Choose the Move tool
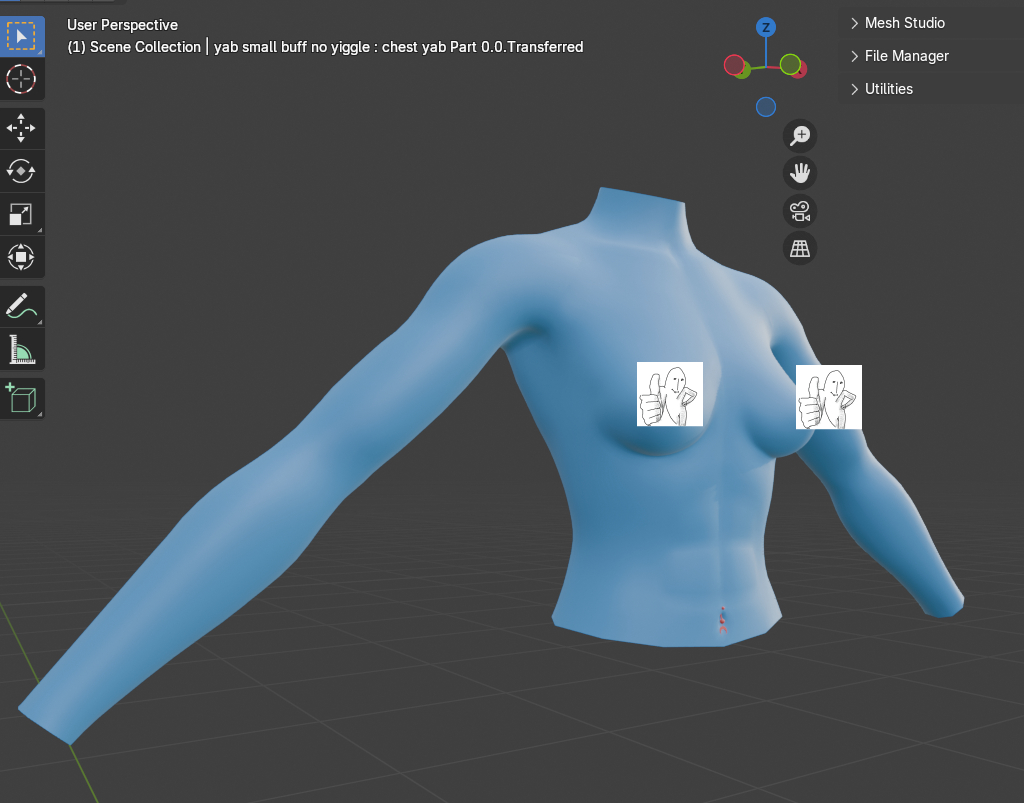 [x=21, y=128]
